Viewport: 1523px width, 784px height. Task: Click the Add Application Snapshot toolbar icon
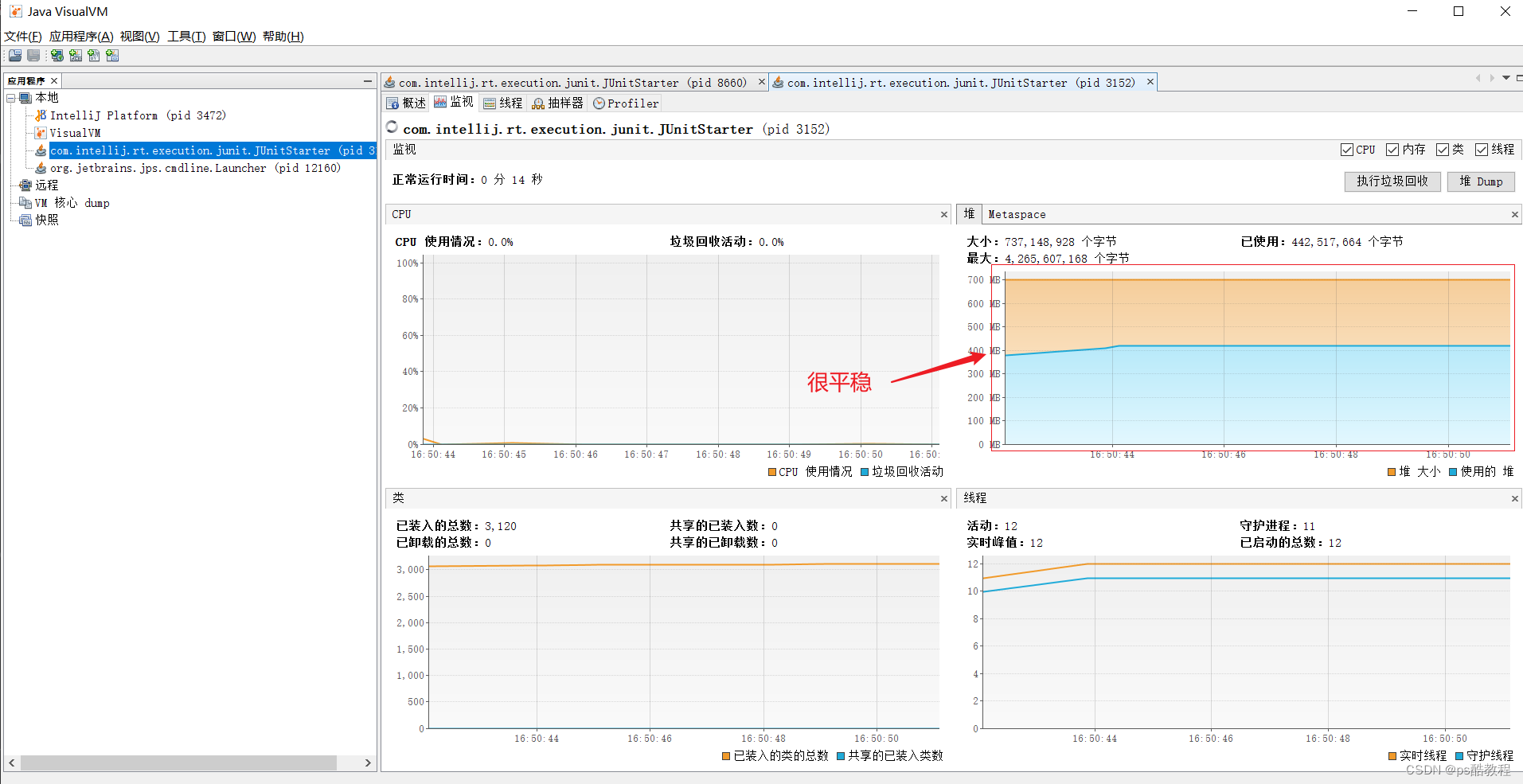pos(112,55)
